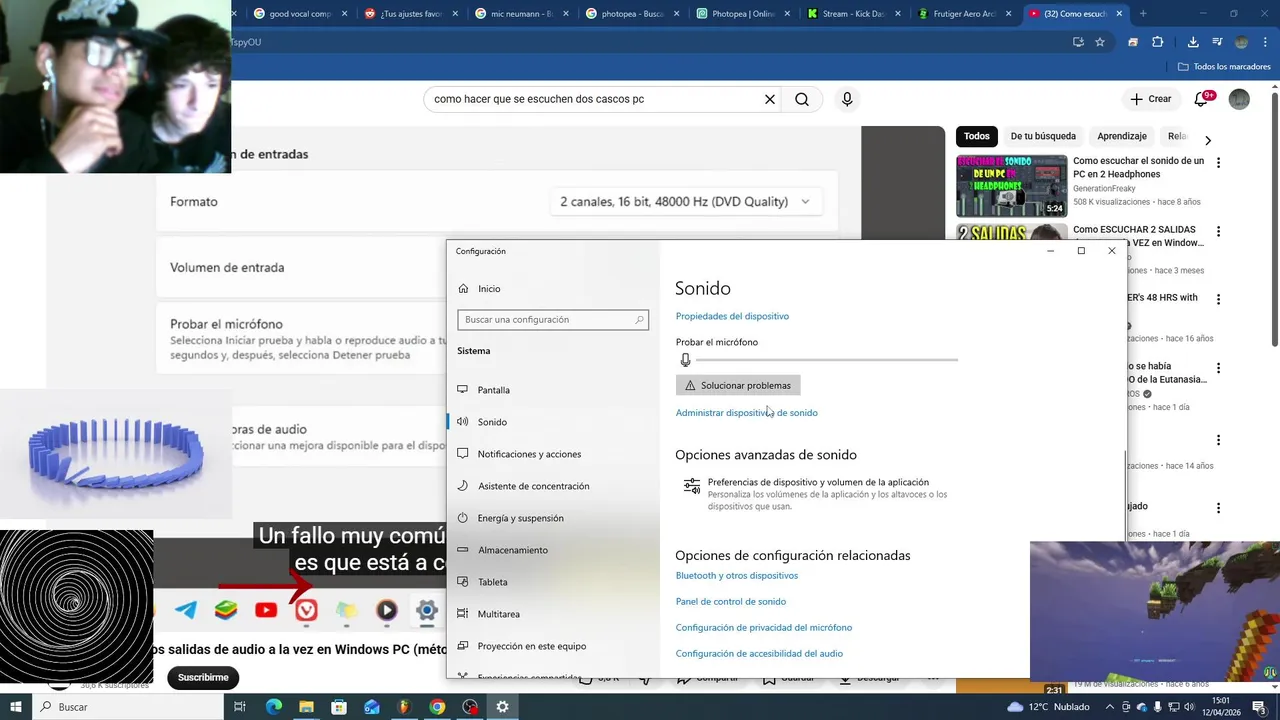Viewport: 1280px width, 720px height.
Task: Switch to 'Photopea | Online' tab
Action: pos(741,14)
